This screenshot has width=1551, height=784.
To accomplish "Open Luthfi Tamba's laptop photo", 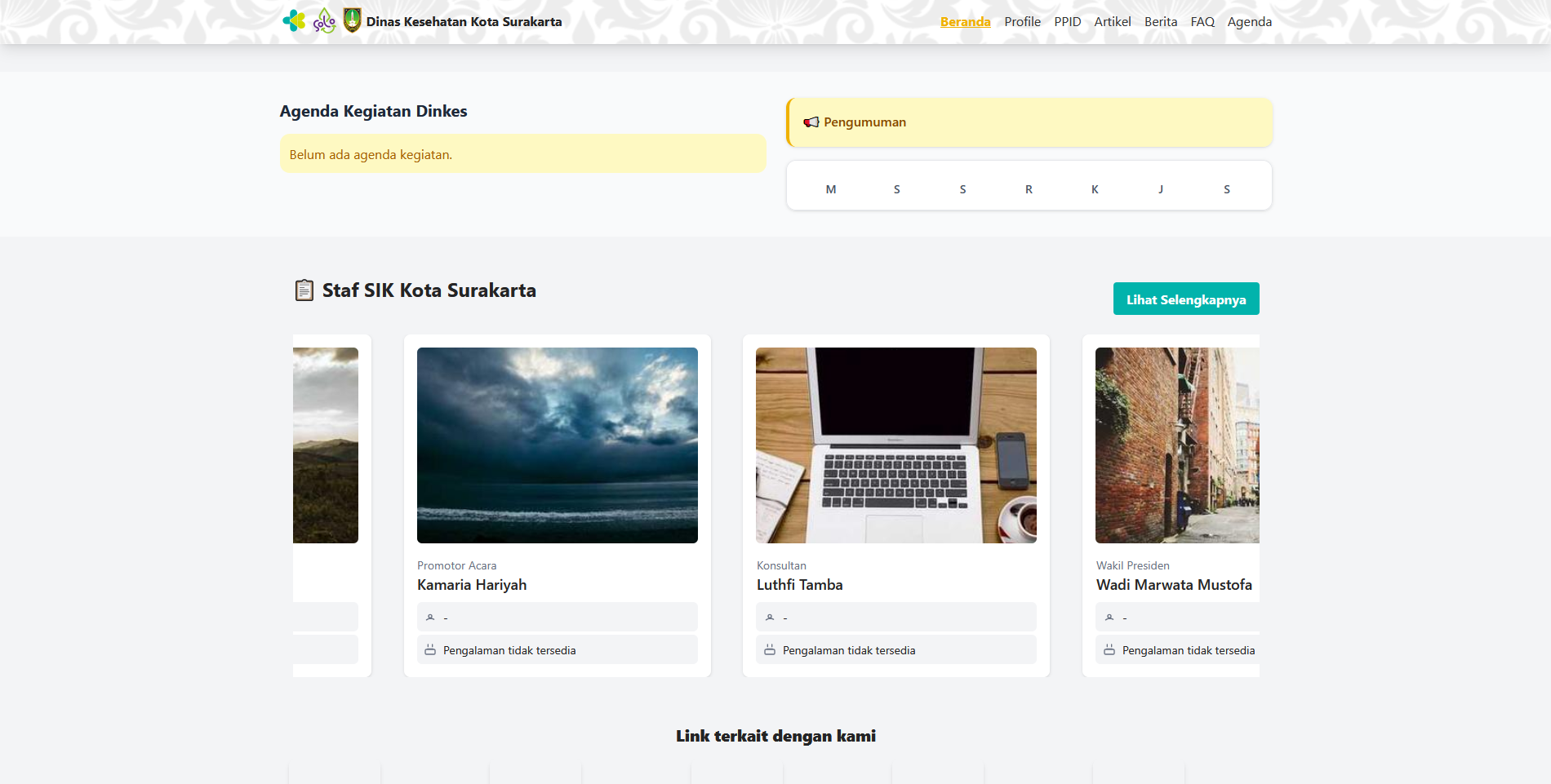I will coord(896,445).
